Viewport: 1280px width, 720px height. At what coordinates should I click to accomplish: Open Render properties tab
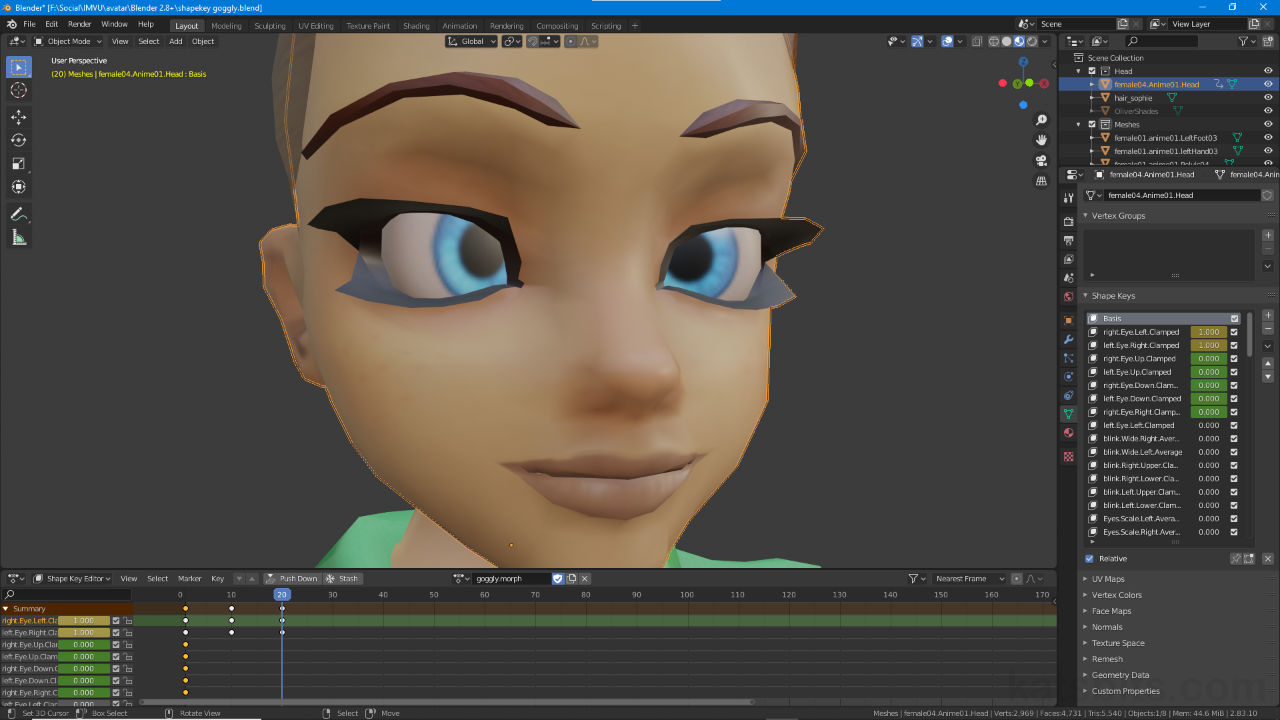(x=1068, y=221)
